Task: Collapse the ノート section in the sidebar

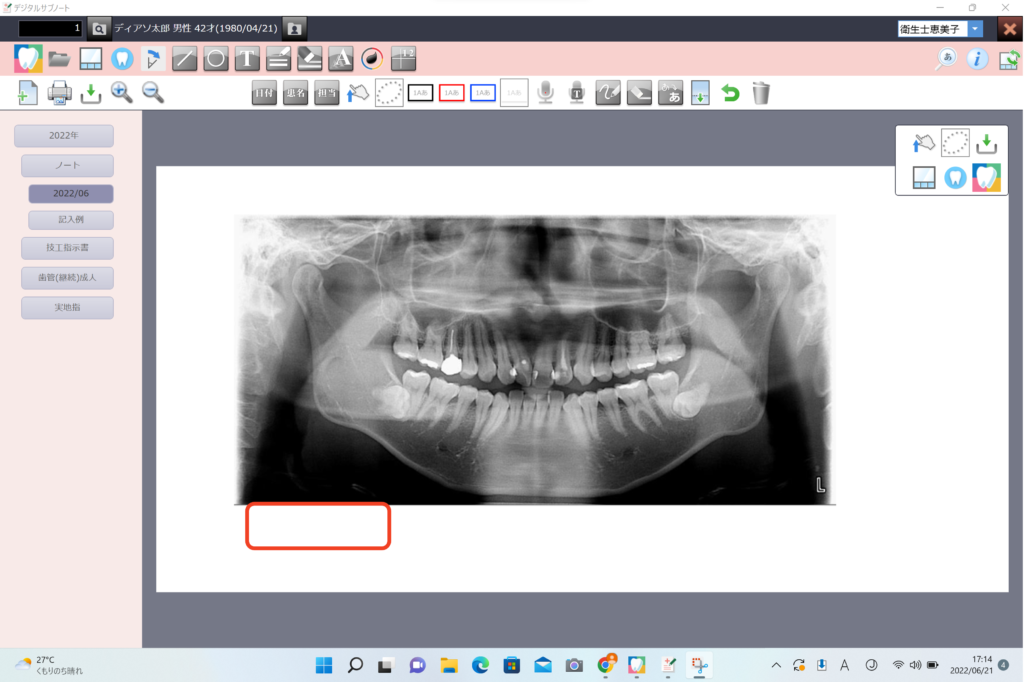Action: point(67,165)
